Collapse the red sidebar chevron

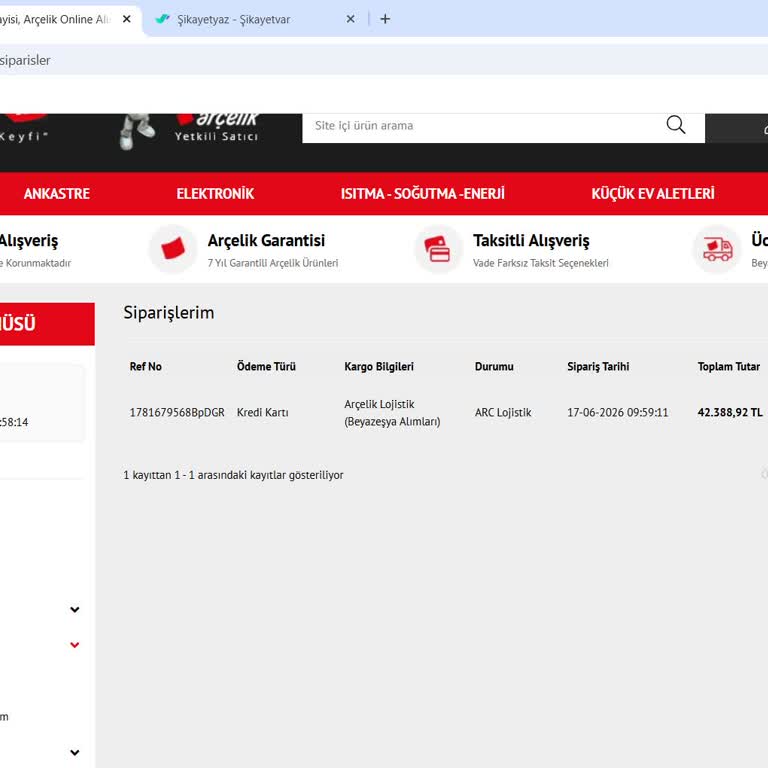pyautogui.click(x=74, y=645)
